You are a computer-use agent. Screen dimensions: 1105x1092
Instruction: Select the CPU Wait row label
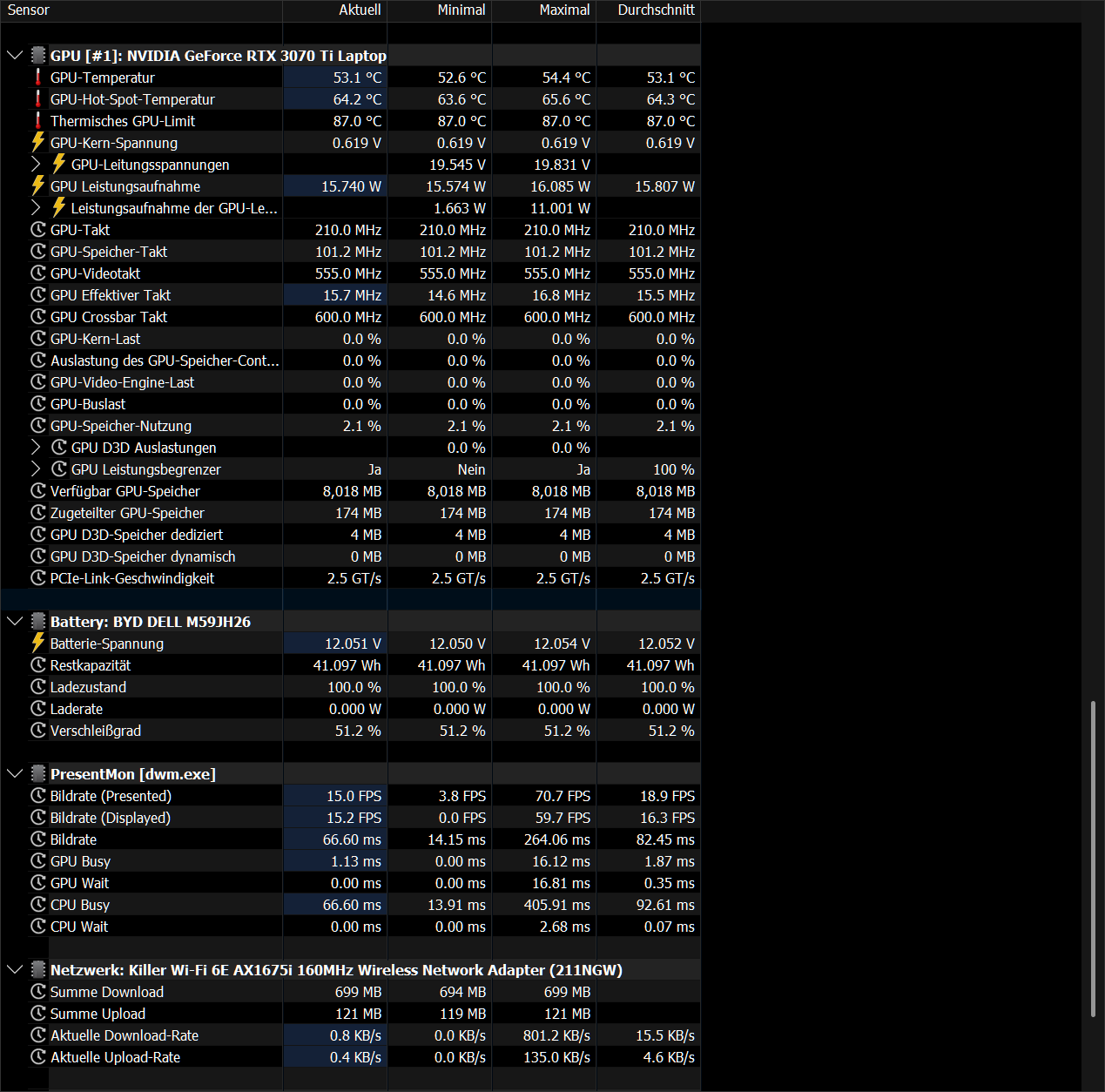coord(79,927)
